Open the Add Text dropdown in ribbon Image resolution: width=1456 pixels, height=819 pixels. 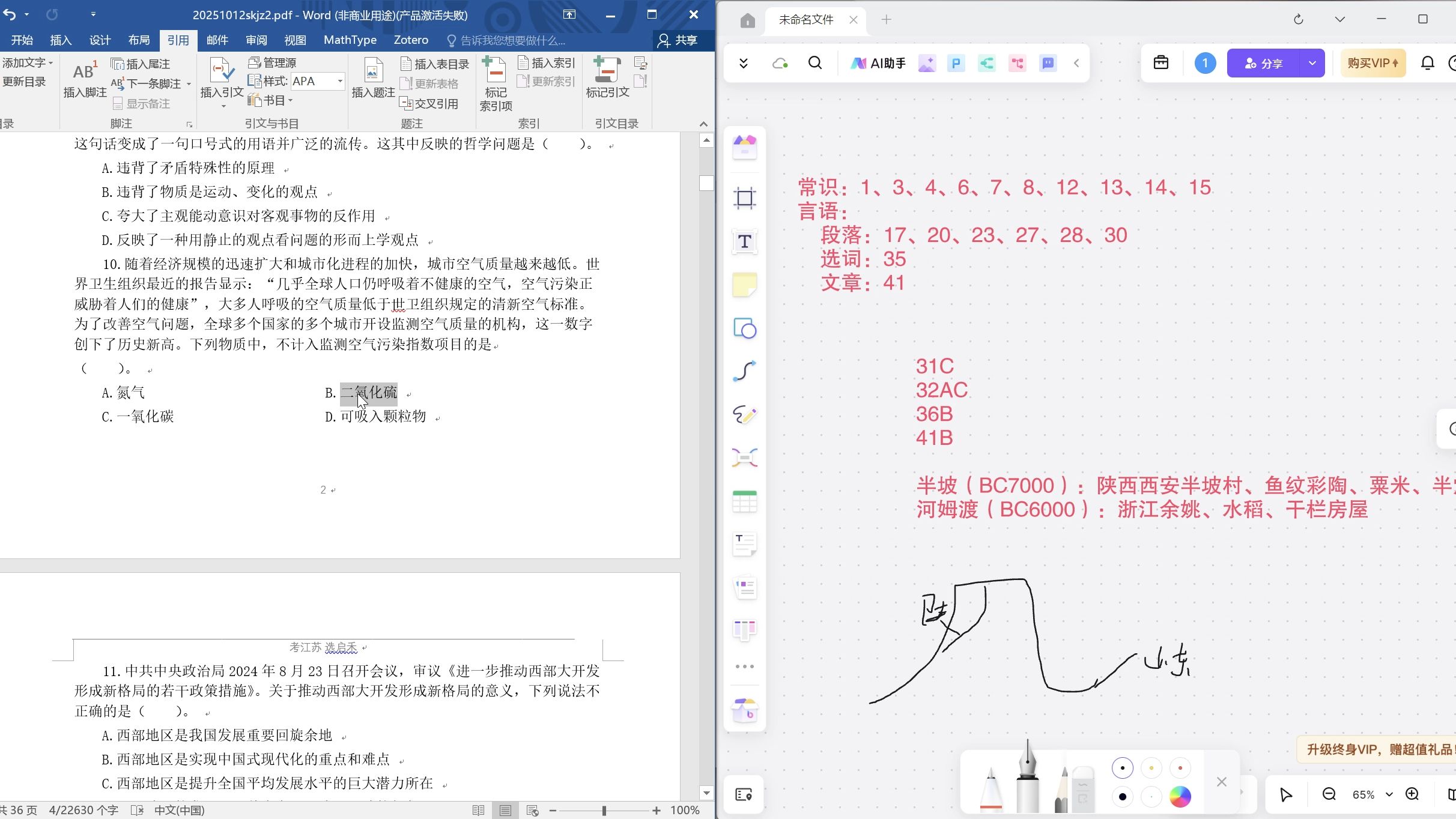[x=27, y=62]
